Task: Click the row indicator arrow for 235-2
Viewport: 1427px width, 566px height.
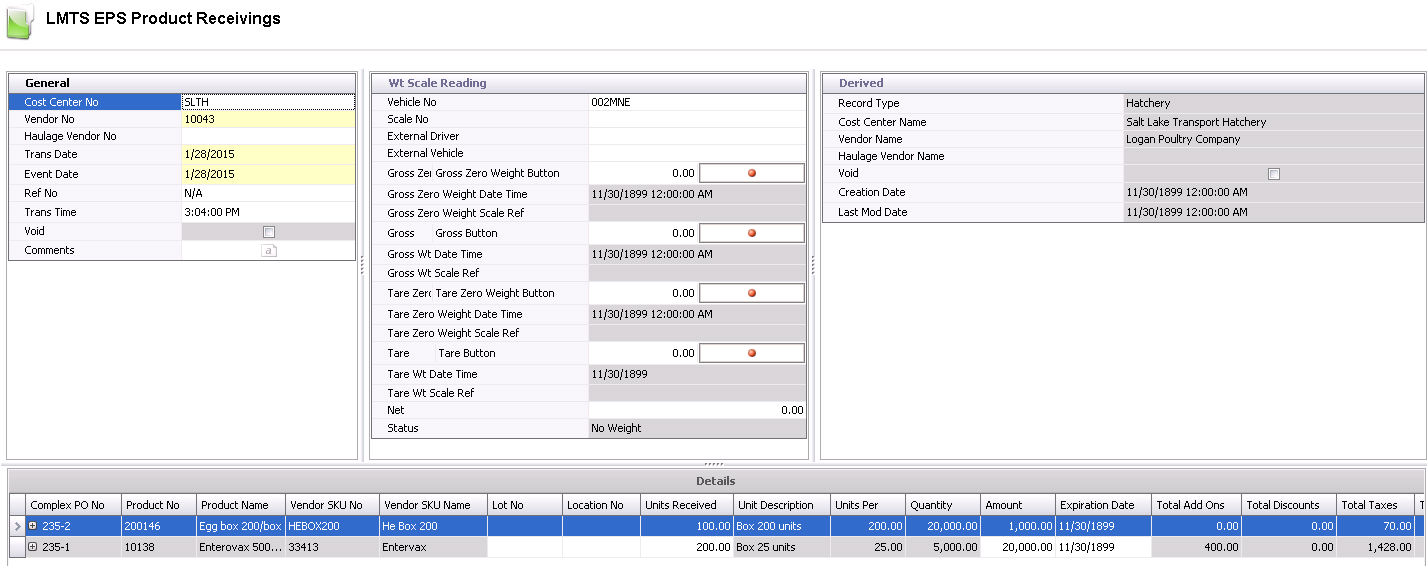Action: point(16,526)
